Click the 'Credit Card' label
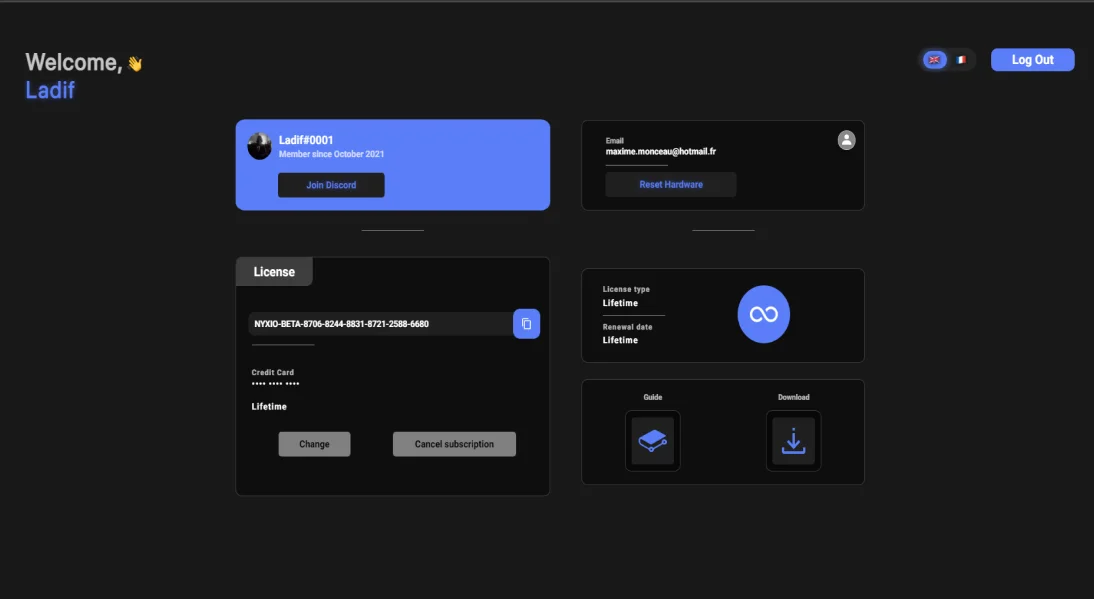This screenshot has height=599, width=1094. [272, 372]
